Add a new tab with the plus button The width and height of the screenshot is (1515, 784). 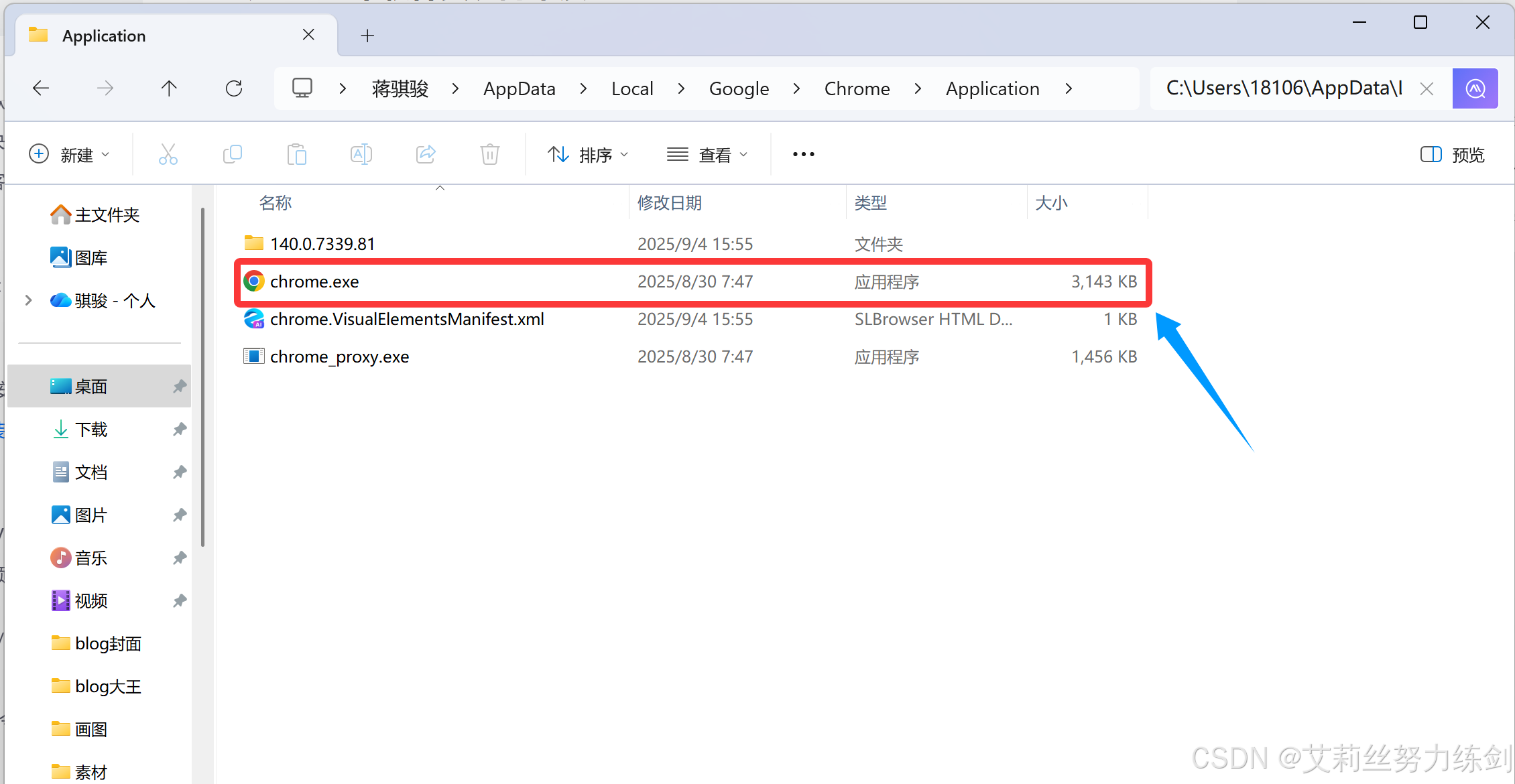tap(367, 36)
